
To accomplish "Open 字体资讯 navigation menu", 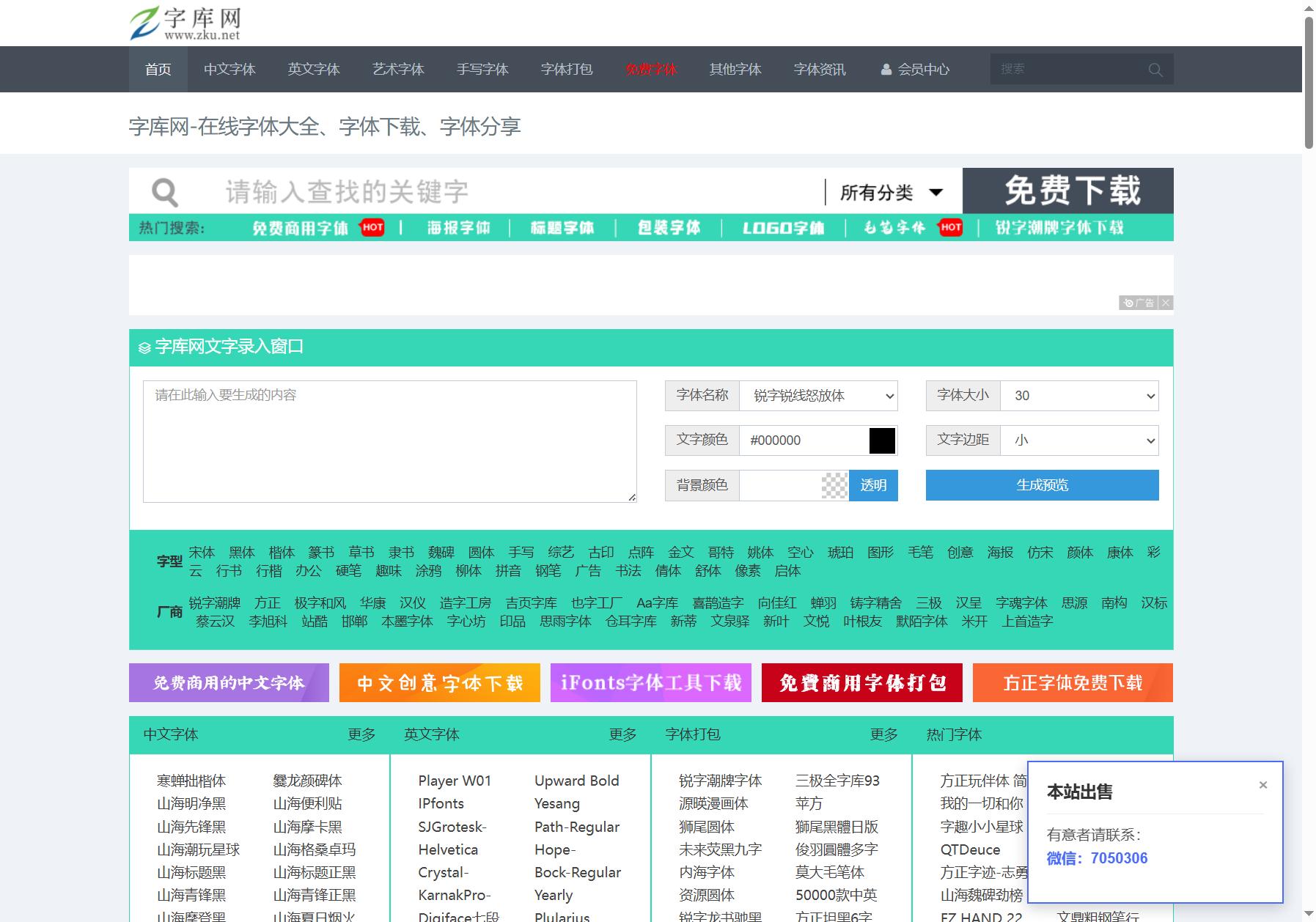I will pyautogui.click(x=820, y=70).
